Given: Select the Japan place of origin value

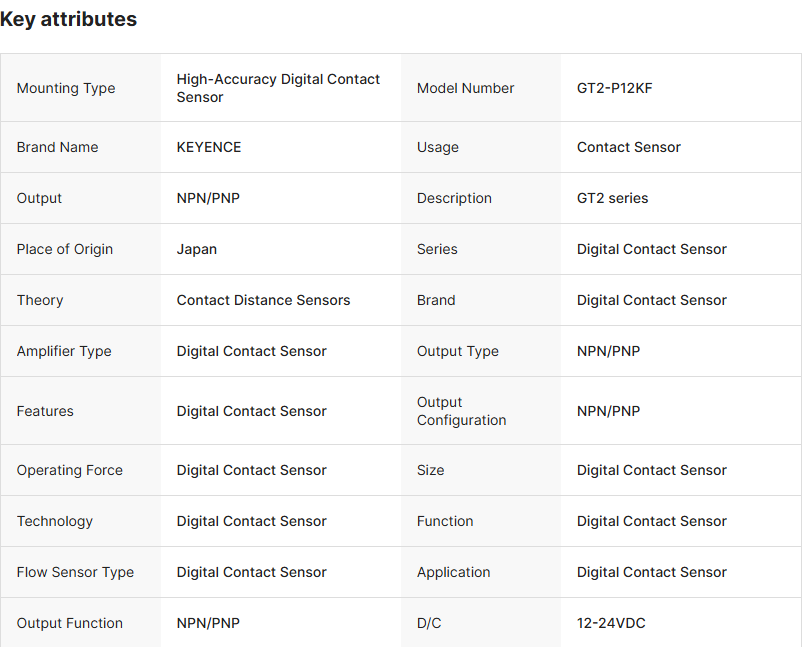Looking at the screenshot, I should [197, 249].
